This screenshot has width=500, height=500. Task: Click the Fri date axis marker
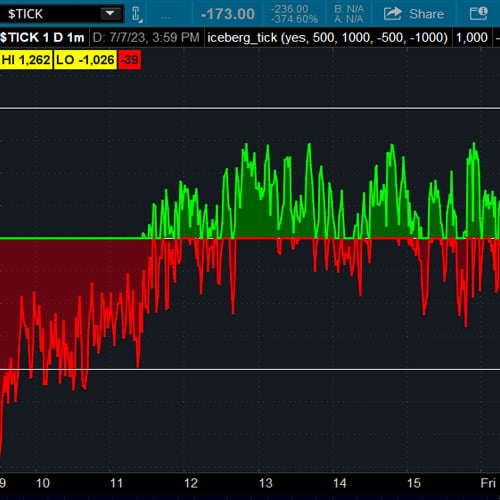(488, 483)
